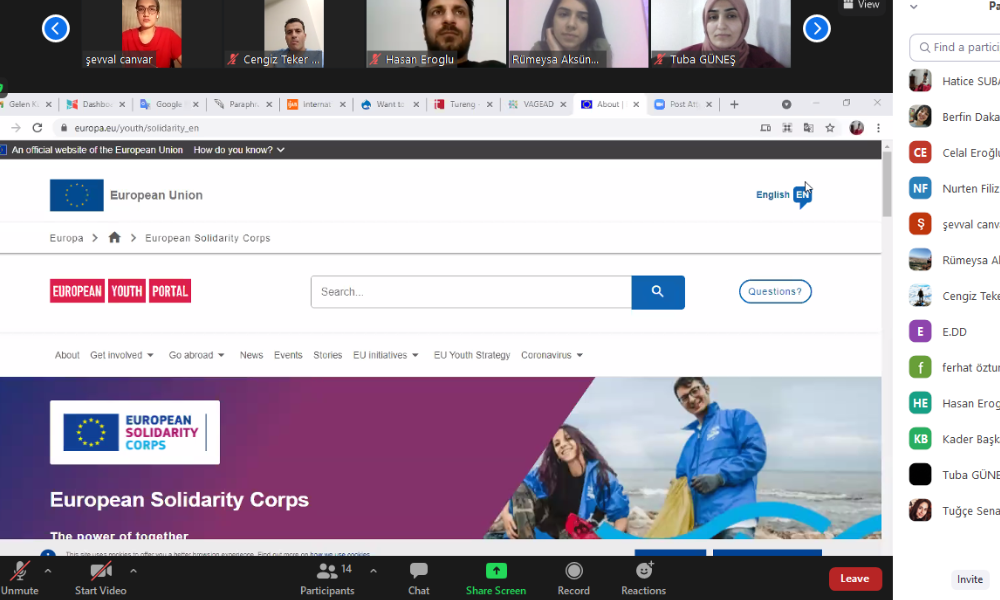Screen dimensions: 1000x600
Task: Click Invite in the participants panel
Action: point(969,579)
